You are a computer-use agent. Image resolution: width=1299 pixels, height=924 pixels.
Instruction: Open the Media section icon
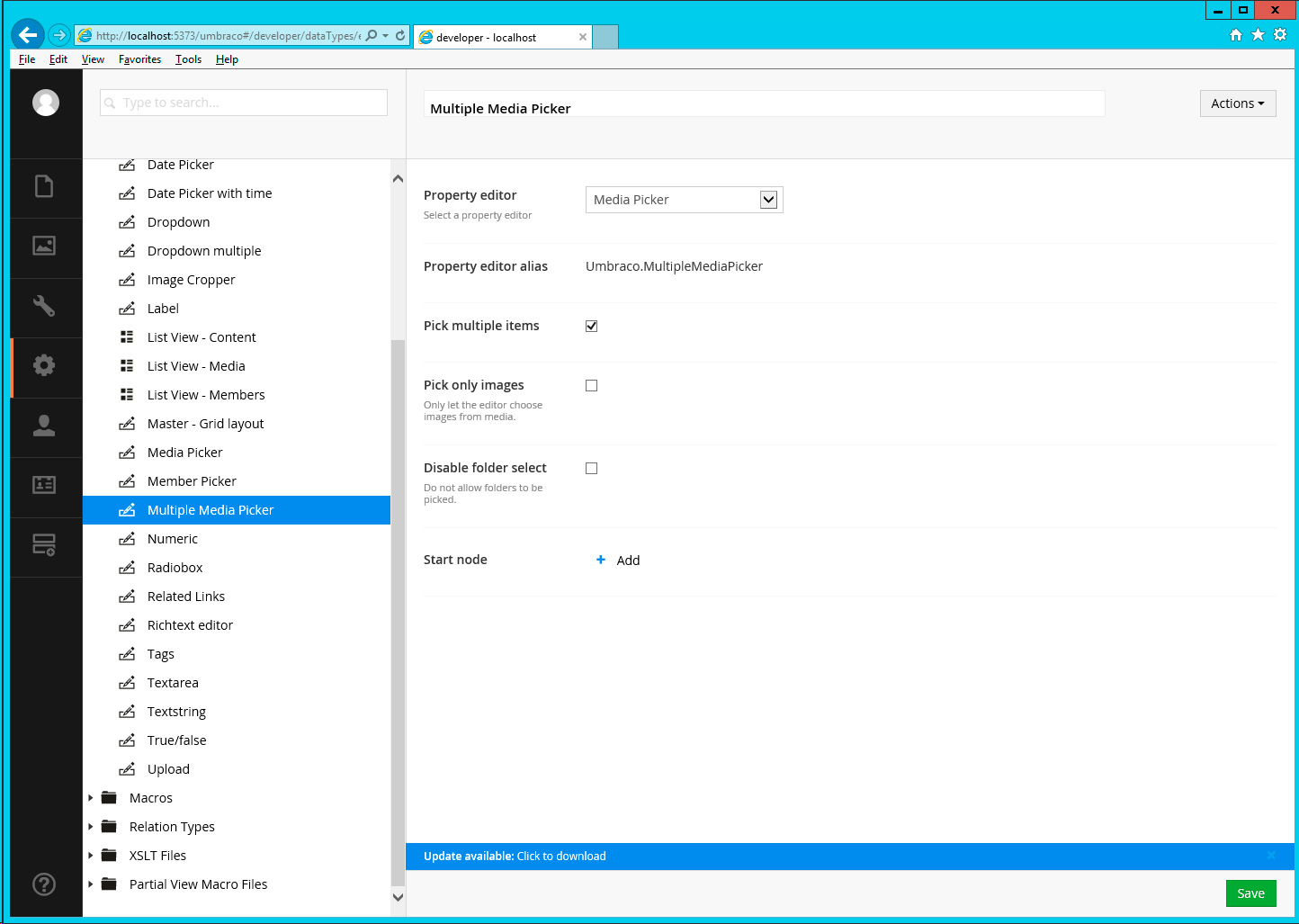coord(44,246)
